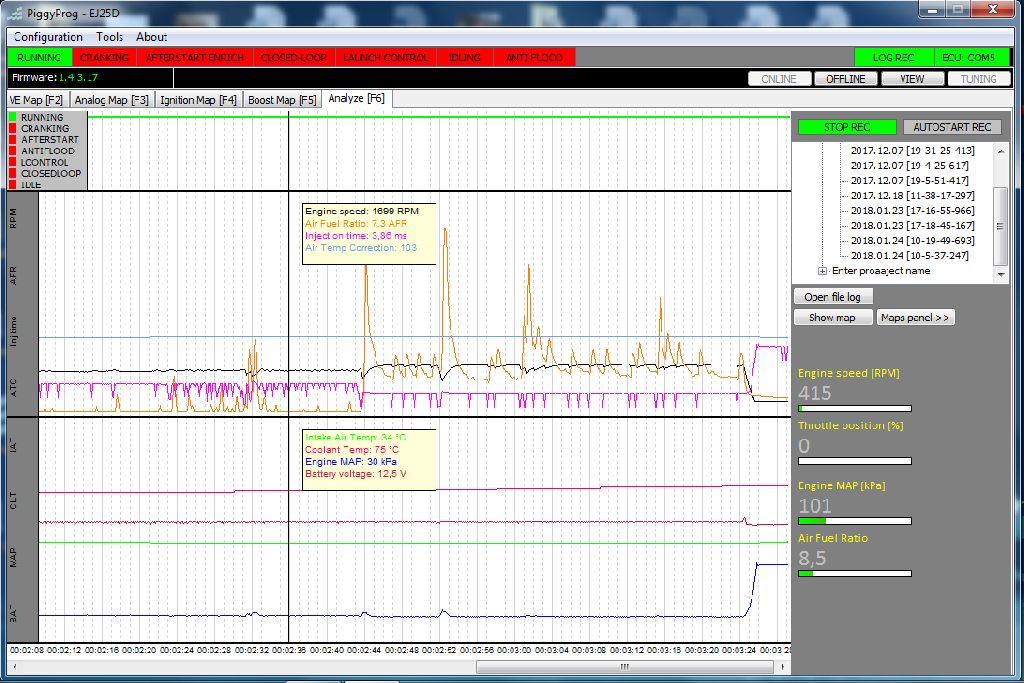Click the Open file log button
The image size is (1024, 683).
tap(833, 297)
